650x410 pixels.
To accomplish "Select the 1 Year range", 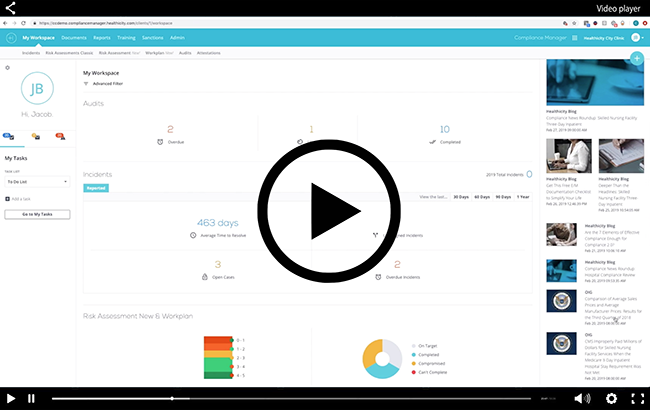I will 523,197.
